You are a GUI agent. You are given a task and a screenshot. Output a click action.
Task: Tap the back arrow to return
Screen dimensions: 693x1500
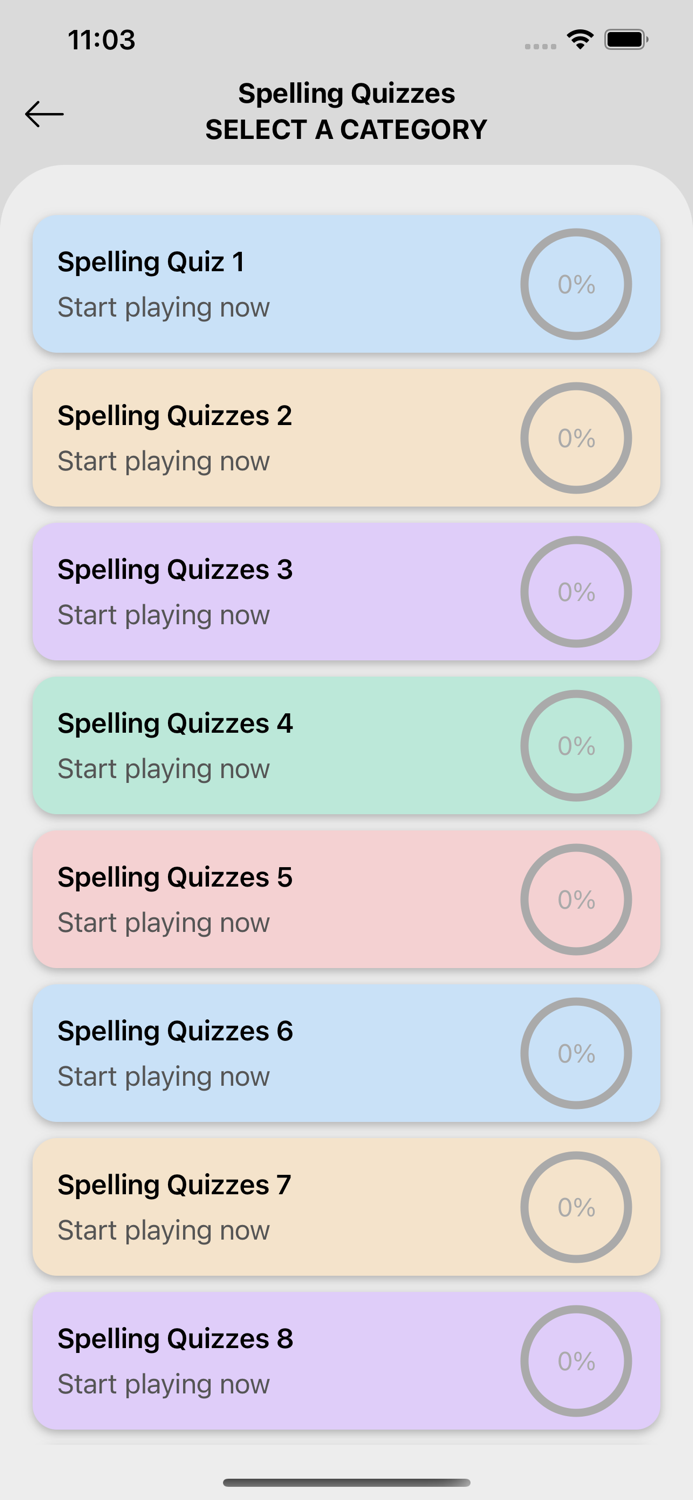(x=44, y=114)
